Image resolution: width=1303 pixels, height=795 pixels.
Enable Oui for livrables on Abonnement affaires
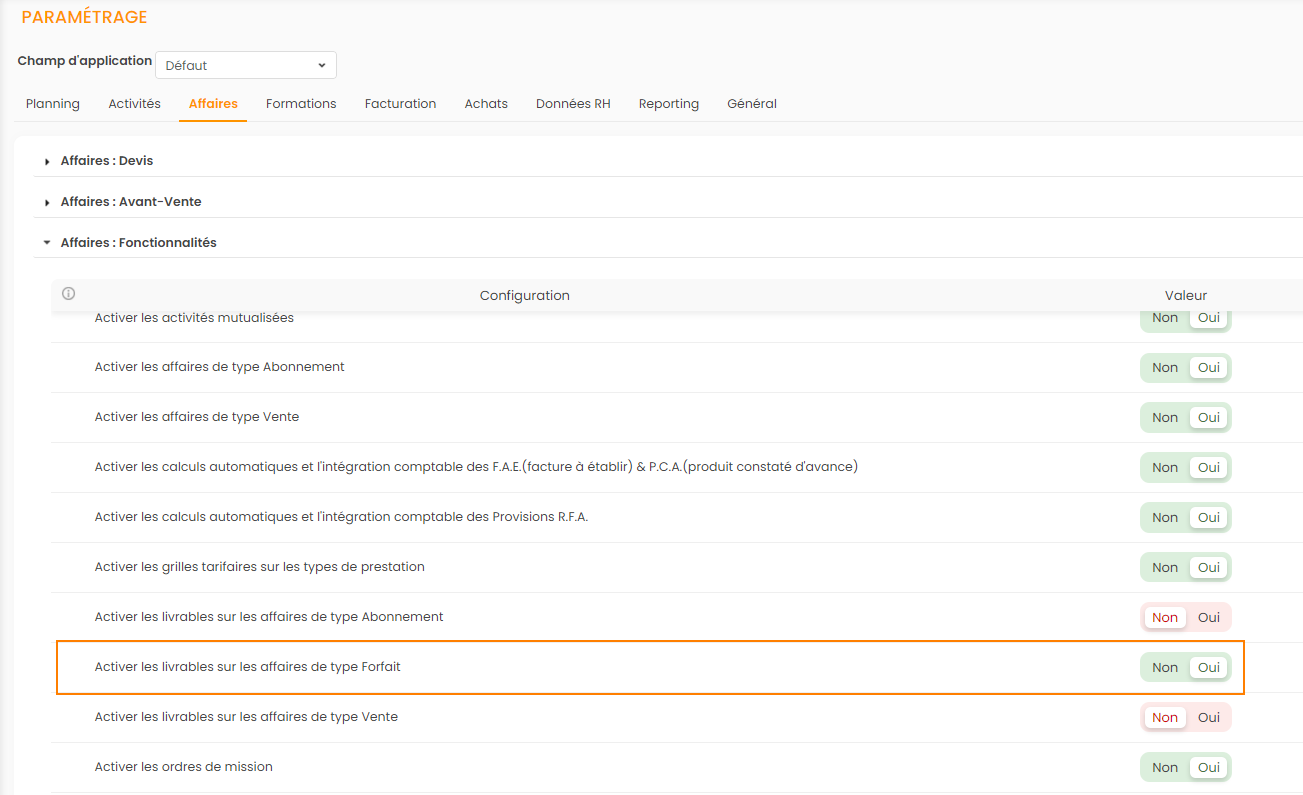pos(1209,618)
